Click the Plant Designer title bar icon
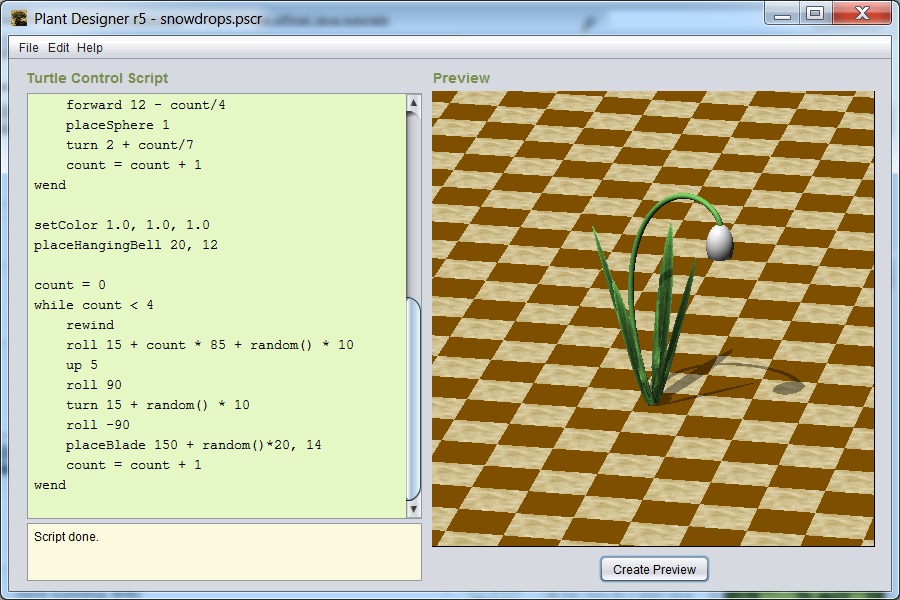 (x=18, y=18)
